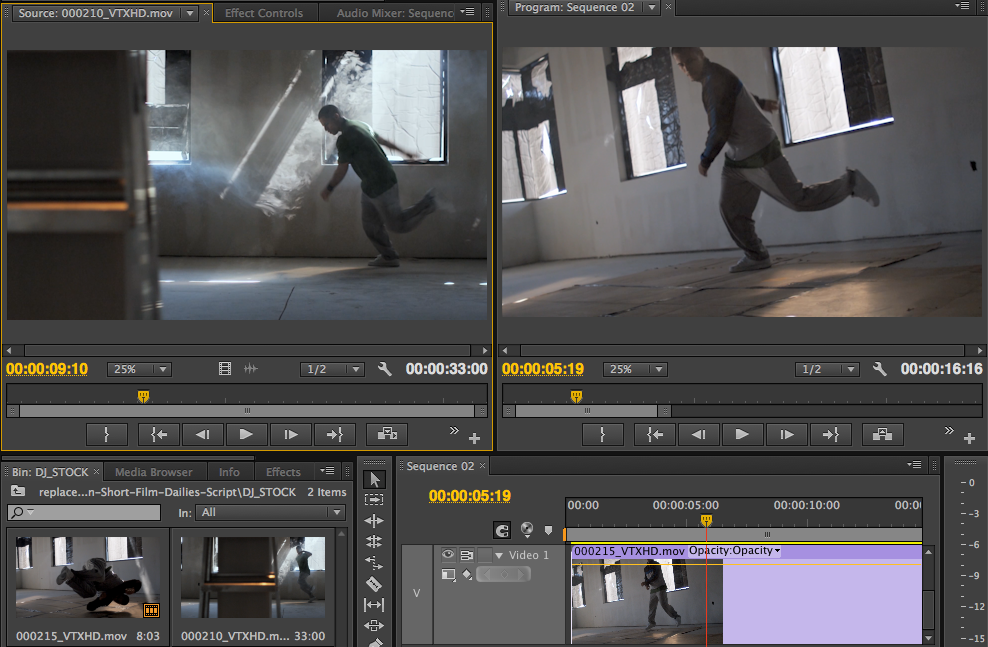Go to In point in Program monitor
Viewport: 988px width, 647px height.
point(655,434)
